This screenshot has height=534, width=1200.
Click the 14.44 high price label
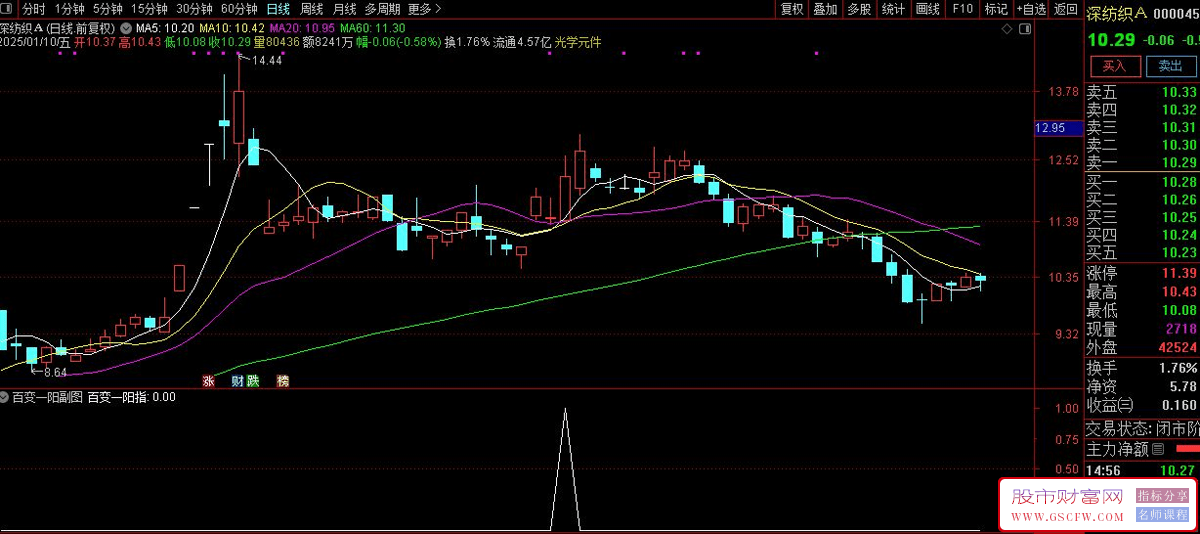266,61
